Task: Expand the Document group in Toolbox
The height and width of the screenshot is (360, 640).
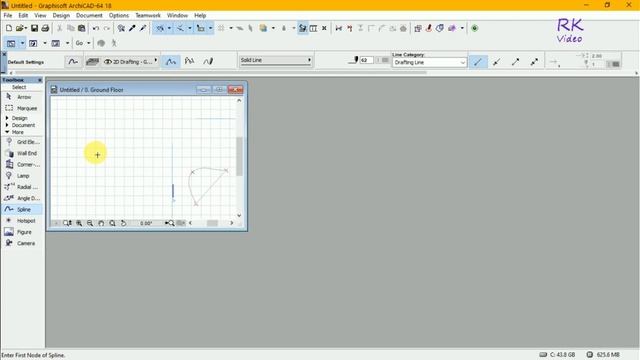Action: pyautogui.click(x=20, y=125)
